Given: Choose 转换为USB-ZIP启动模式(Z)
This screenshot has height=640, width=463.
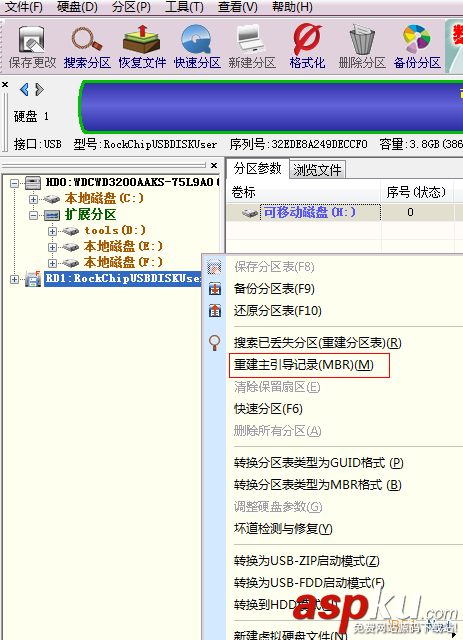Looking at the screenshot, I should tap(307, 561).
